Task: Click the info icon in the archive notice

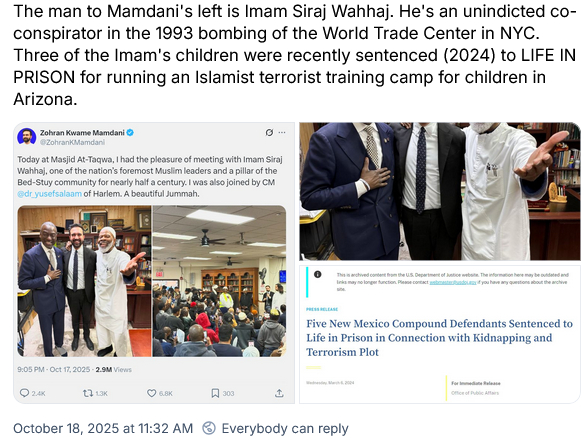Action: click(317, 275)
